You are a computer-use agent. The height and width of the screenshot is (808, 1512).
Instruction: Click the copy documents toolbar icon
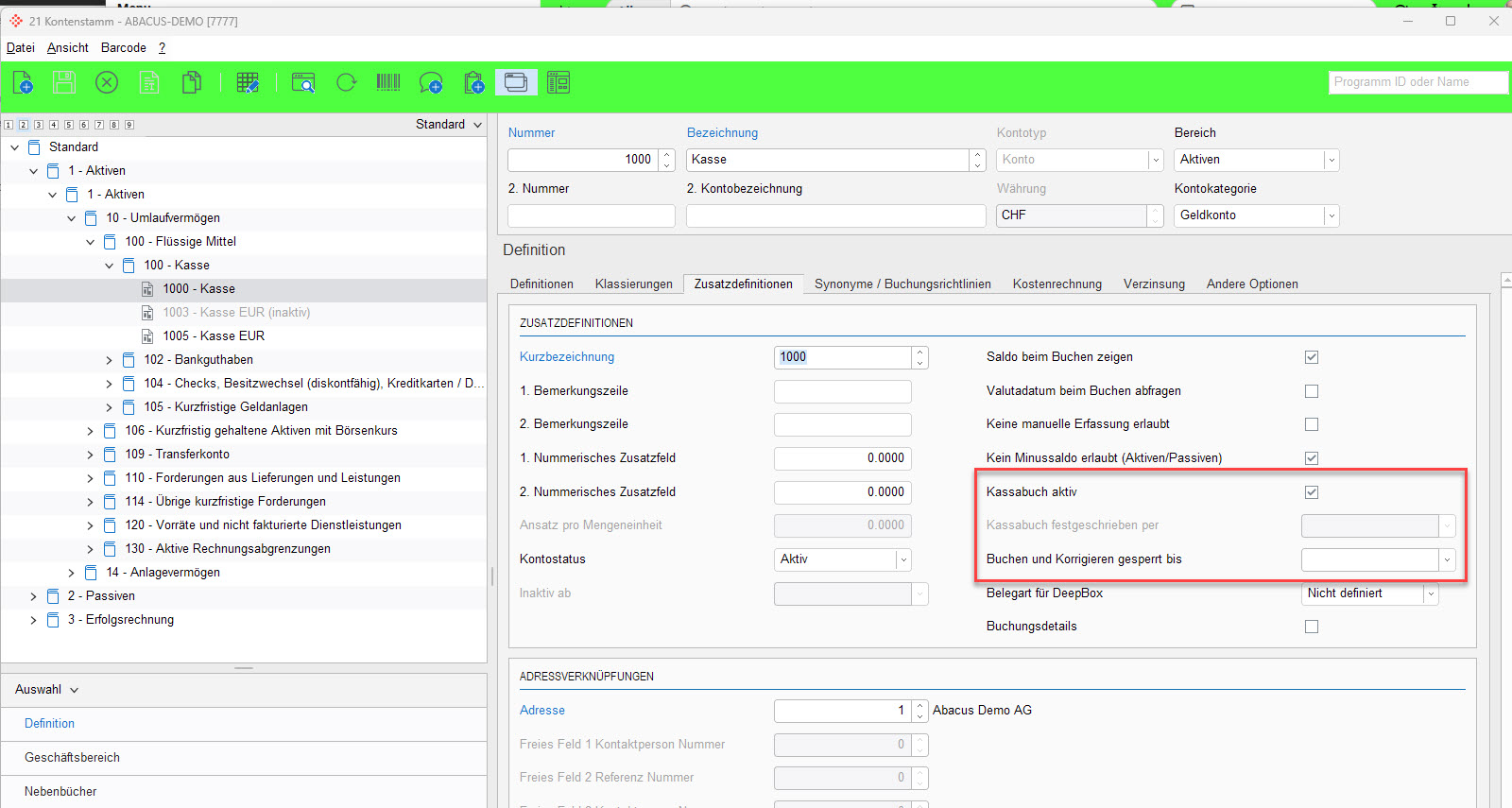coord(192,83)
